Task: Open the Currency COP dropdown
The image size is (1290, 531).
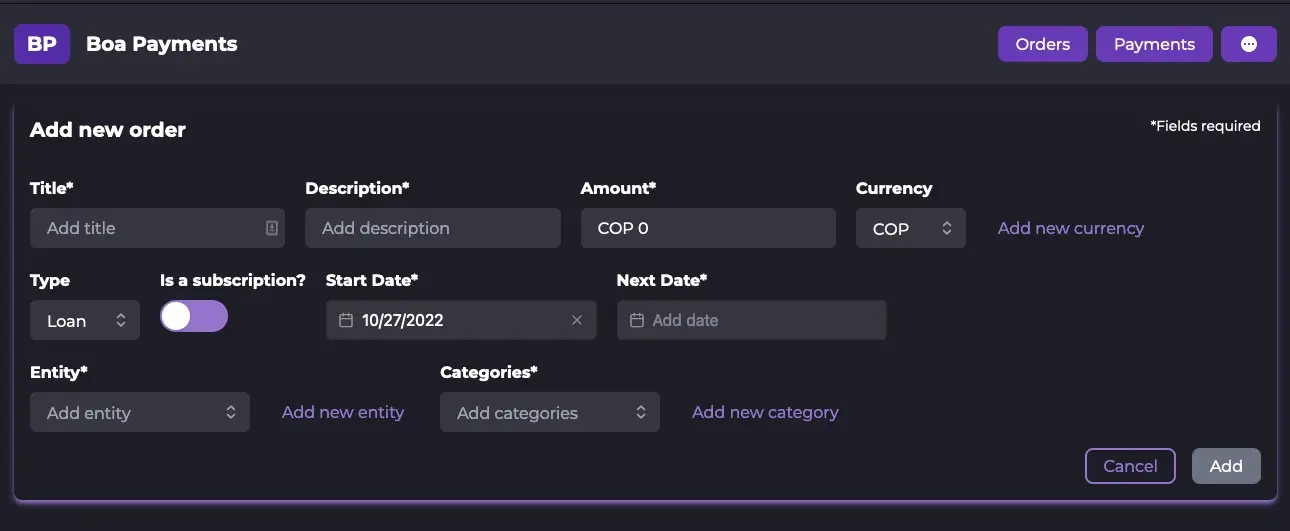Action: tap(910, 228)
